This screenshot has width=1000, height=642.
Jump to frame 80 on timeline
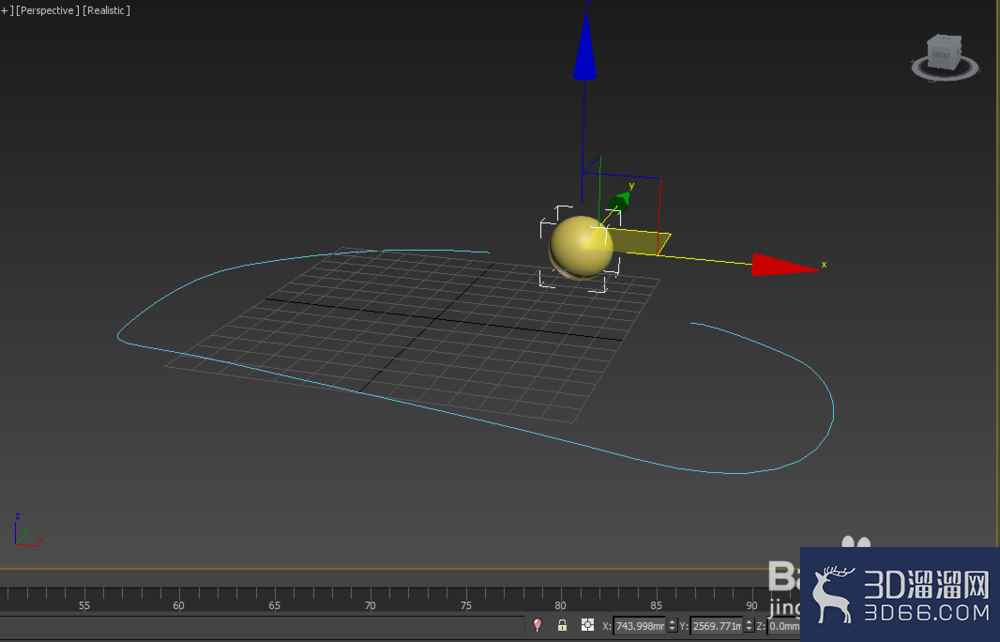coord(560,605)
